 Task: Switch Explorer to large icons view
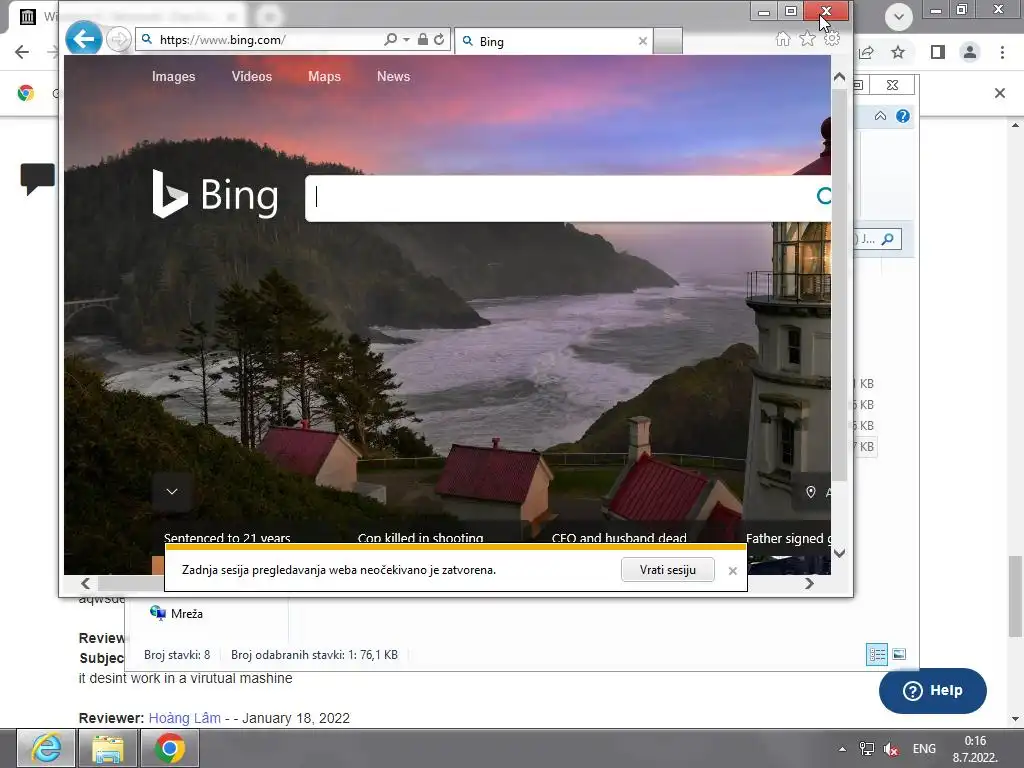click(899, 654)
